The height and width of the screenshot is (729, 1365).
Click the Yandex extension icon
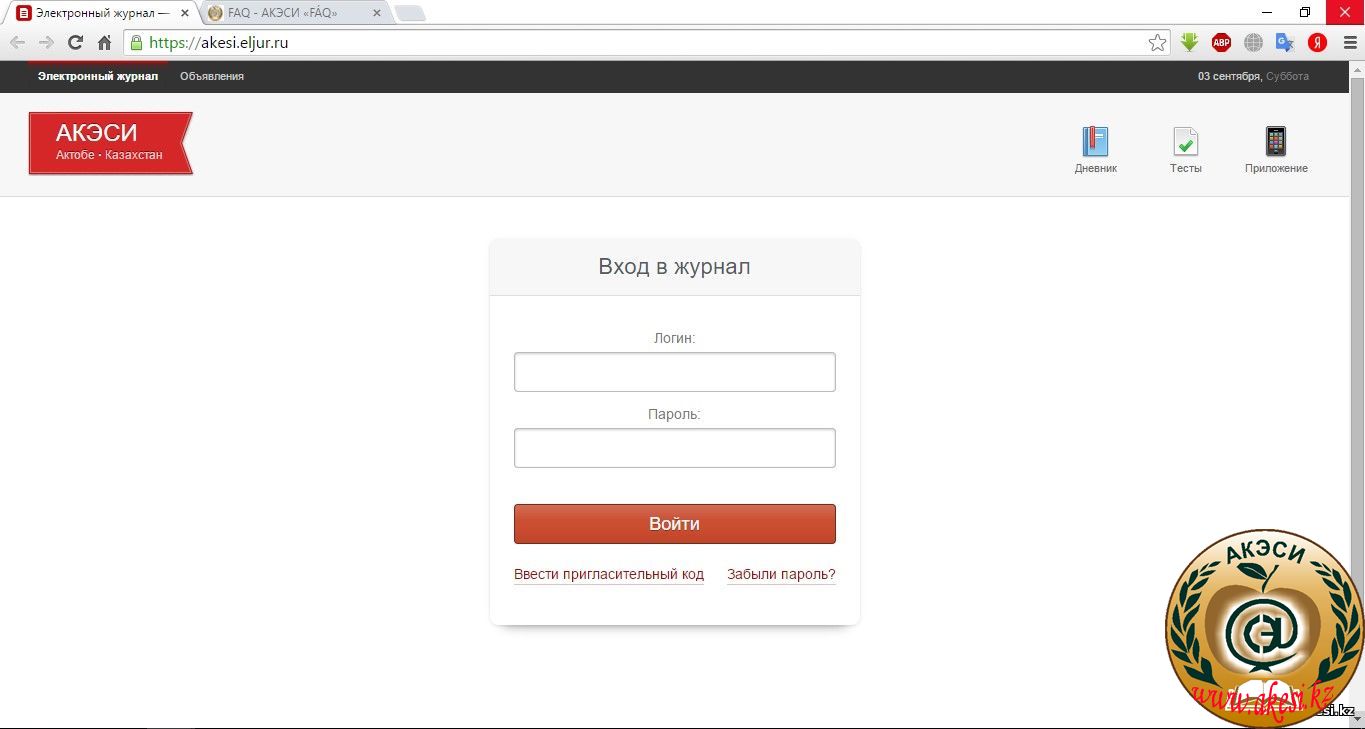1317,43
